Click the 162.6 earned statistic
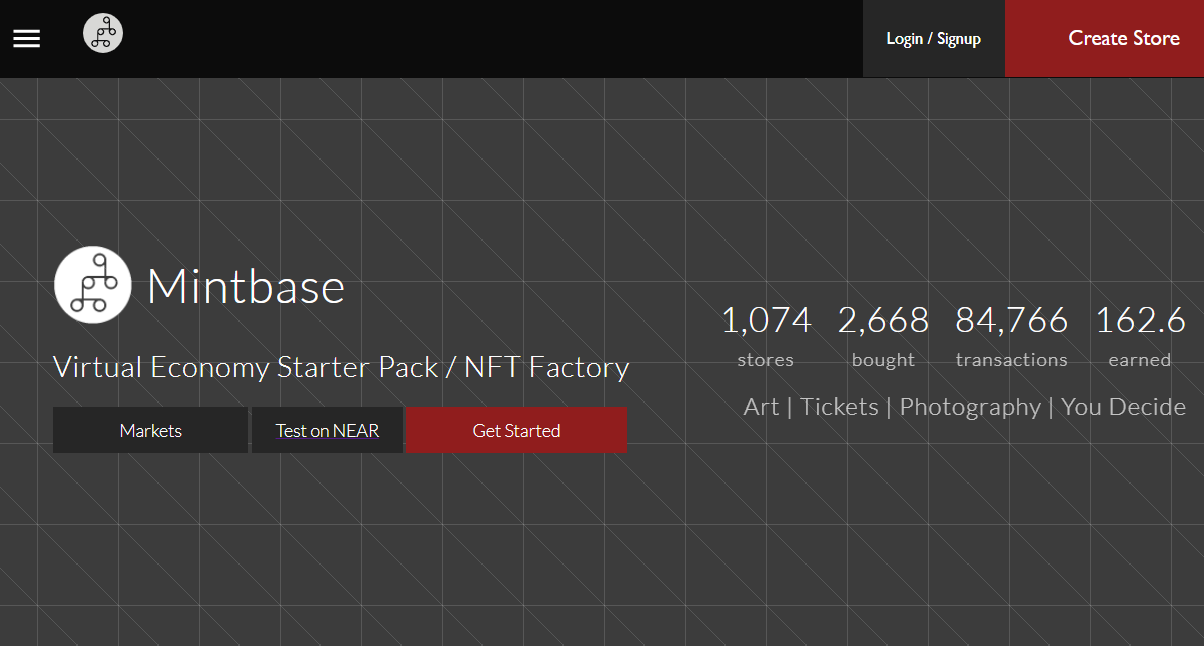Screen dimensions: 1204x646 pyautogui.click(x=1140, y=336)
